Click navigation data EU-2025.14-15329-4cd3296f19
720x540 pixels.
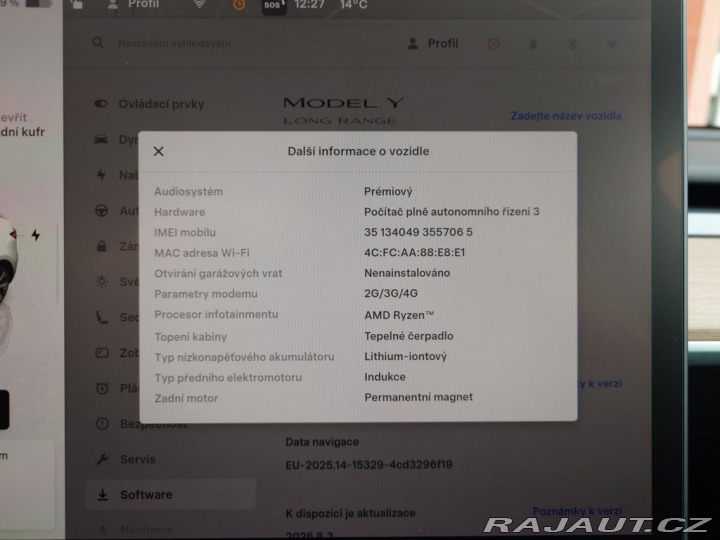369,465
